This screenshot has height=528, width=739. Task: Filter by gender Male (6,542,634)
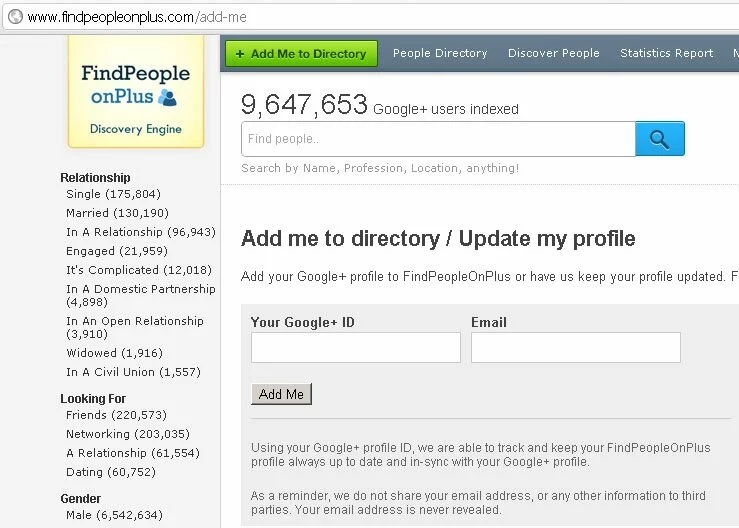point(114,515)
